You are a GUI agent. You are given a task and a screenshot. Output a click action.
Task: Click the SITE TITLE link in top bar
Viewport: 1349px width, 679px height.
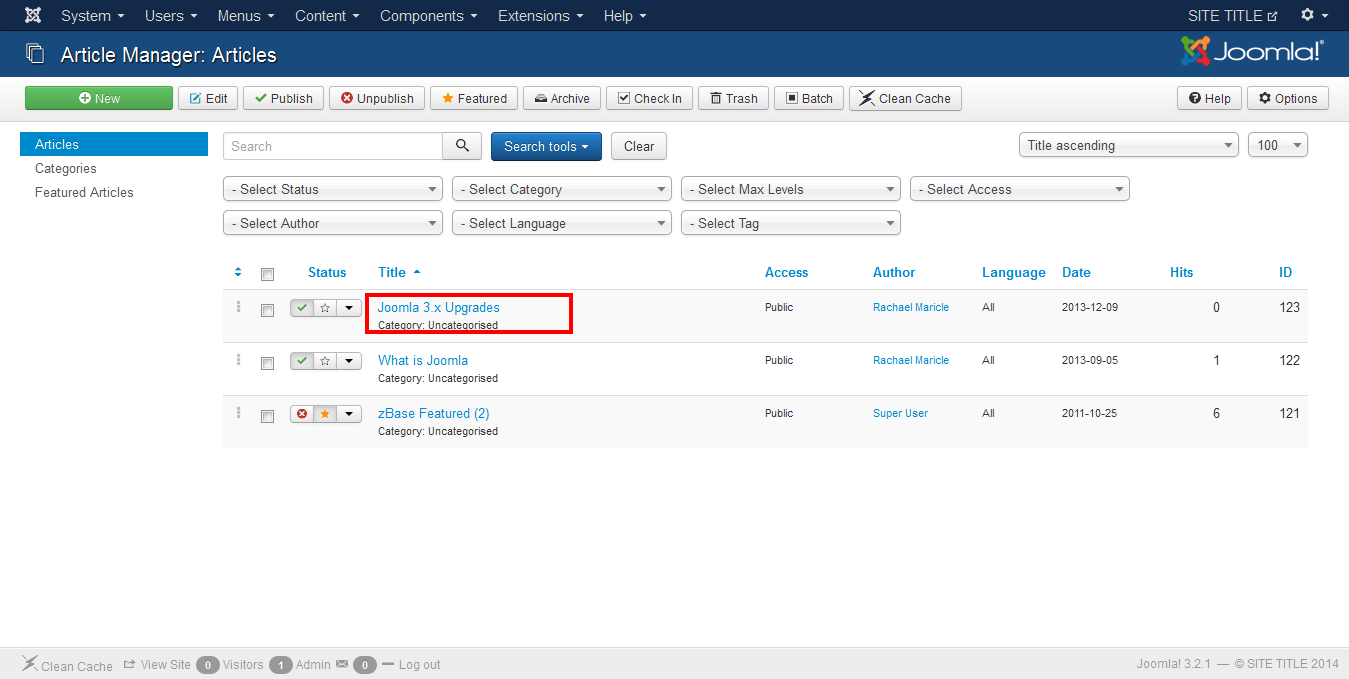point(1232,16)
